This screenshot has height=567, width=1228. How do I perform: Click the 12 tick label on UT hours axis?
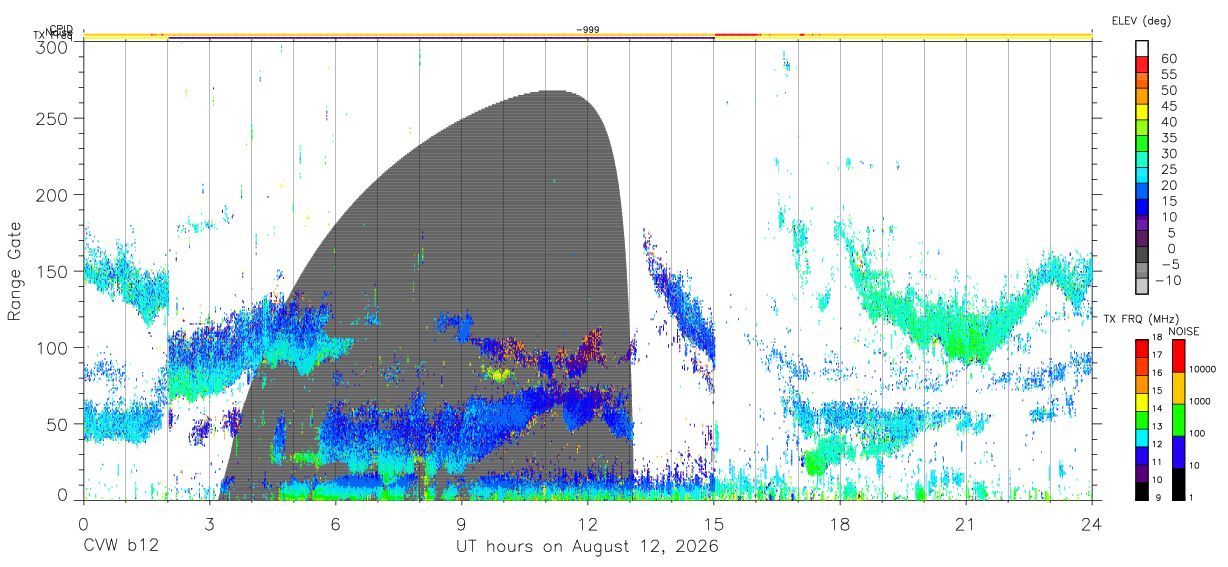tap(588, 522)
